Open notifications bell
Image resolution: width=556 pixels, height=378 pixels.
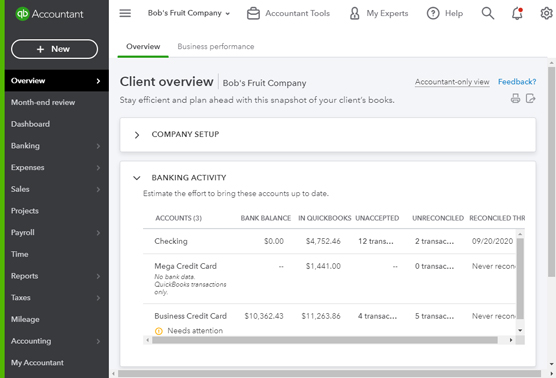pyautogui.click(x=517, y=13)
